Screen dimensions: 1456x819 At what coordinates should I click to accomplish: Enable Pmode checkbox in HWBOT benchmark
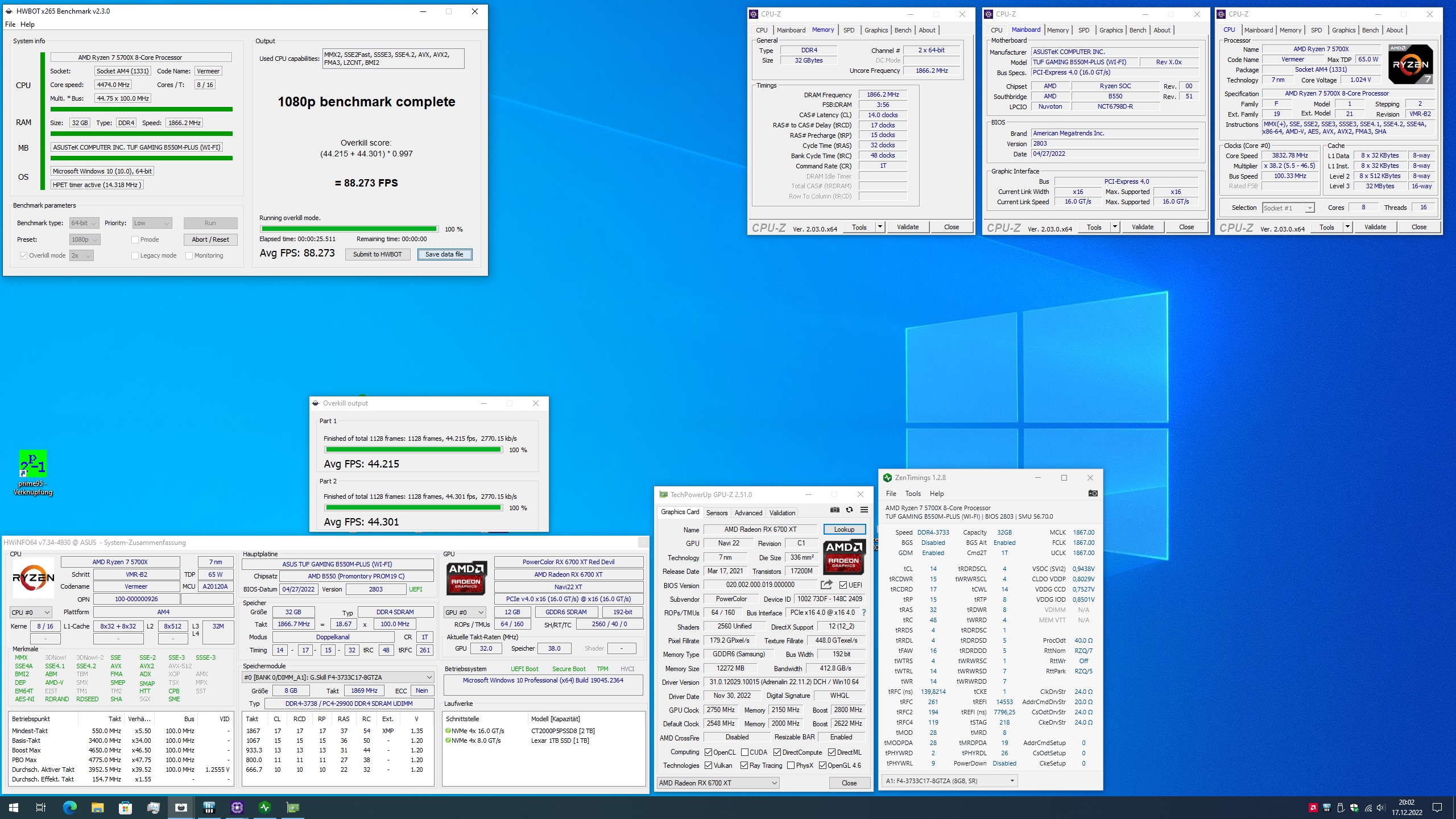coord(135,239)
